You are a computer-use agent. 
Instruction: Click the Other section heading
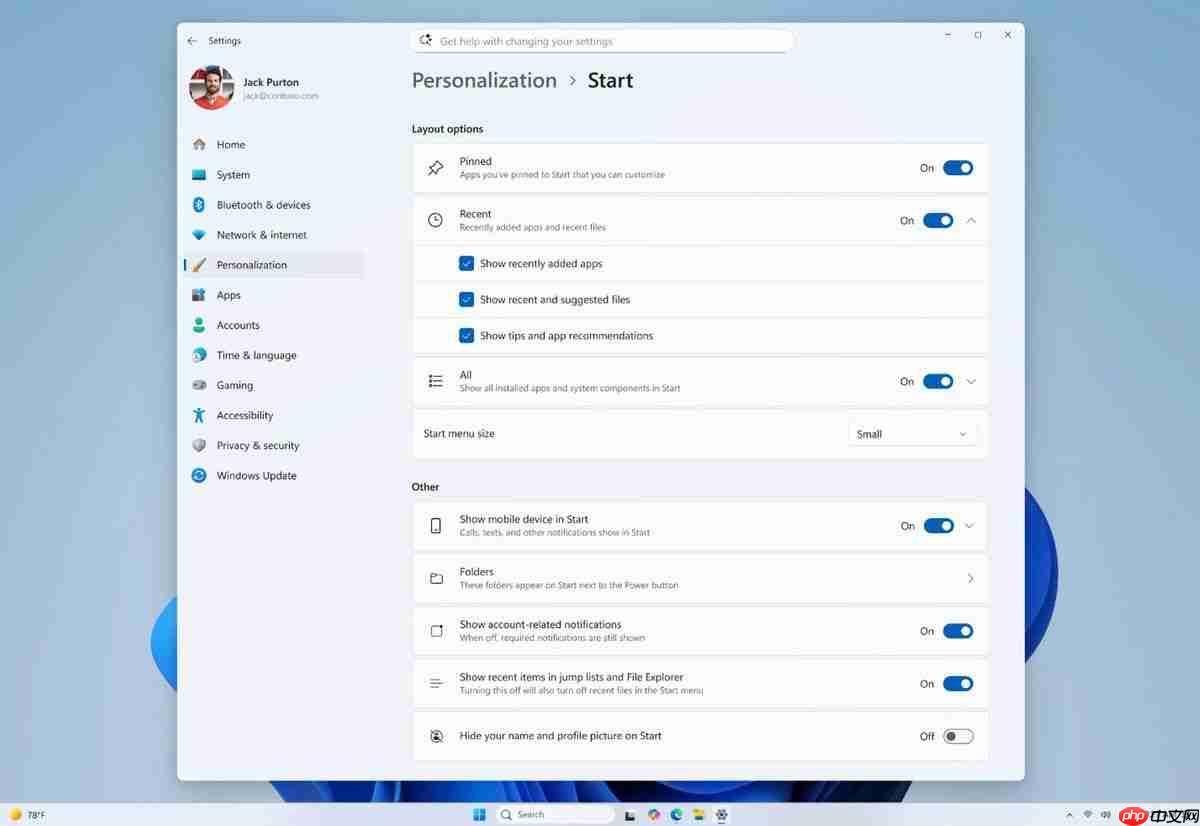[x=425, y=487]
